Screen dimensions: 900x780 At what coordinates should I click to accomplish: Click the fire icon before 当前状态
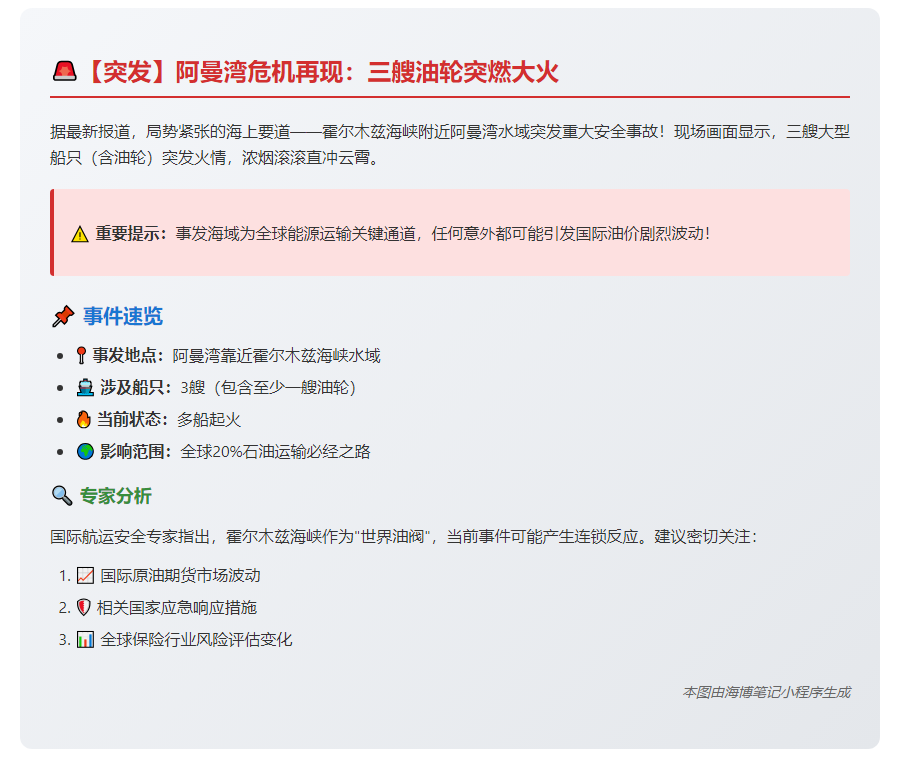(x=84, y=420)
